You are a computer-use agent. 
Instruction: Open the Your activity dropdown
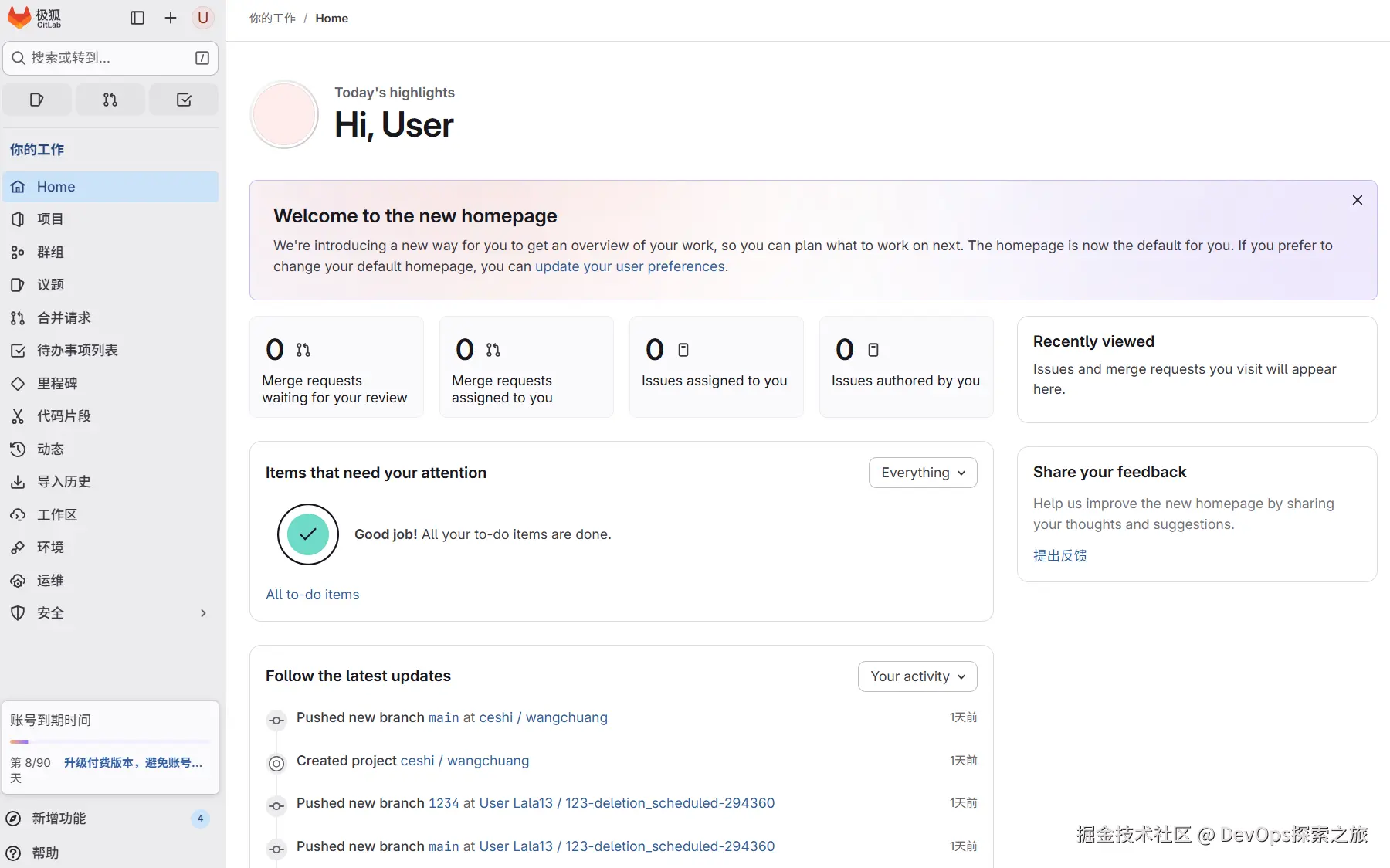tap(917, 676)
